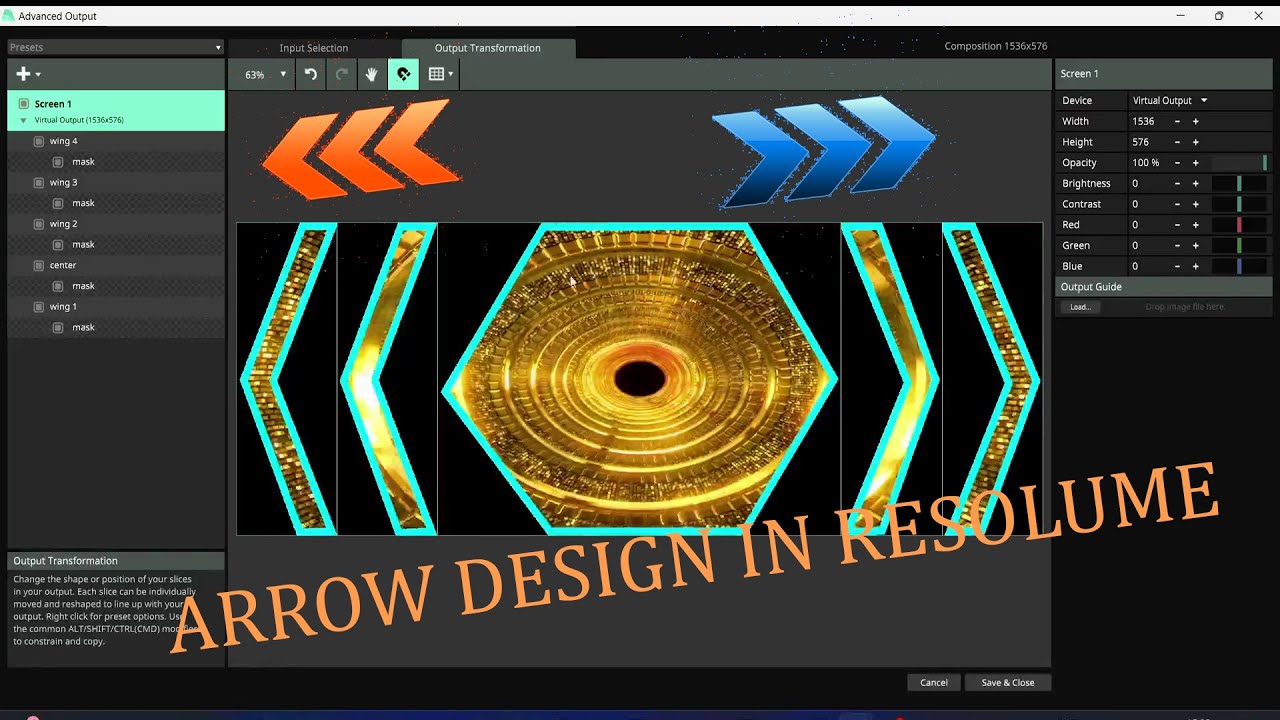Open the add screen plus menu
Viewport: 1280px width, 720px height.
(28, 74)
